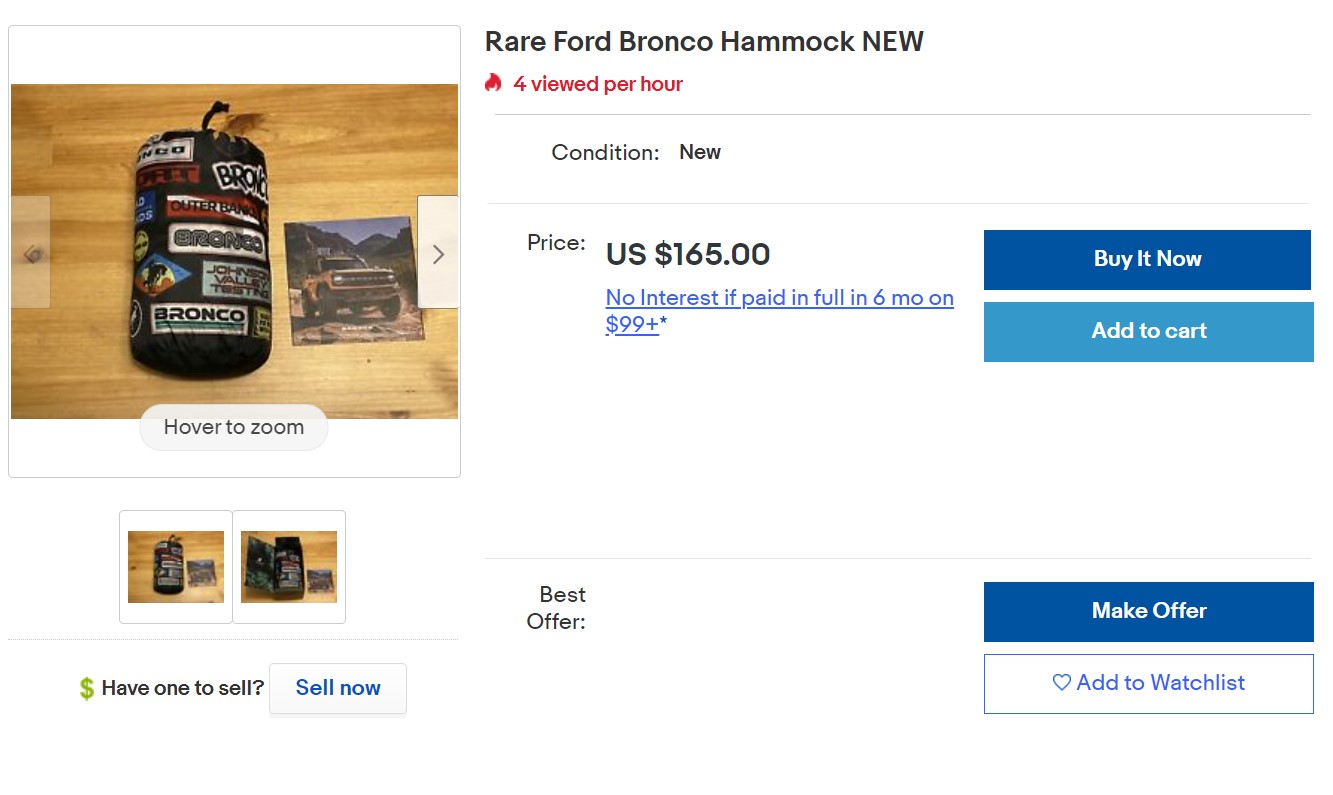Click the Condition value New
This screenshot has height=795, width=1333.
[x=700, y=152]
